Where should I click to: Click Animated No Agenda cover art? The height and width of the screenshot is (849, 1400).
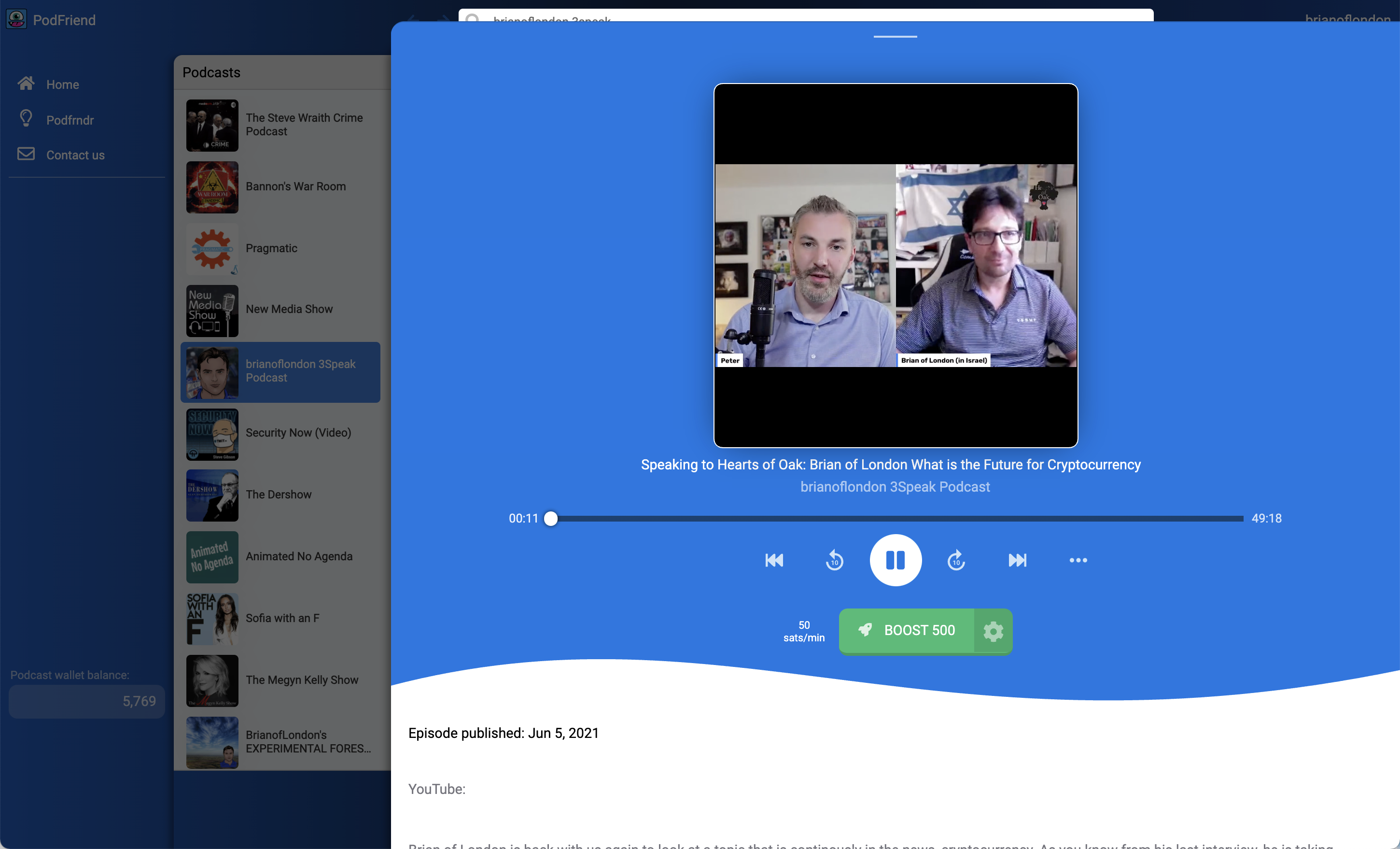(x=212, y=557)
